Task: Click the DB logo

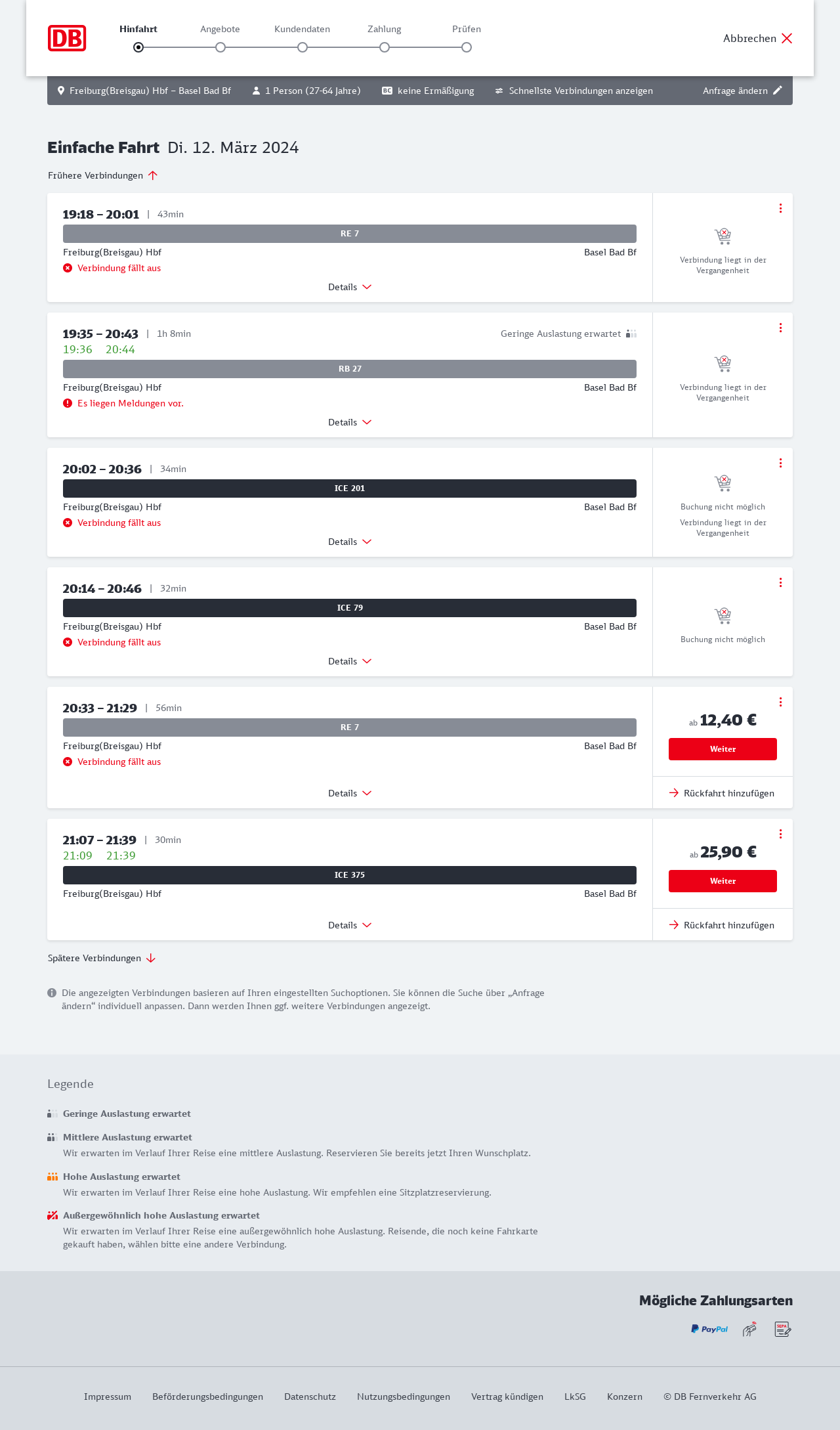Action: [67, 38]
